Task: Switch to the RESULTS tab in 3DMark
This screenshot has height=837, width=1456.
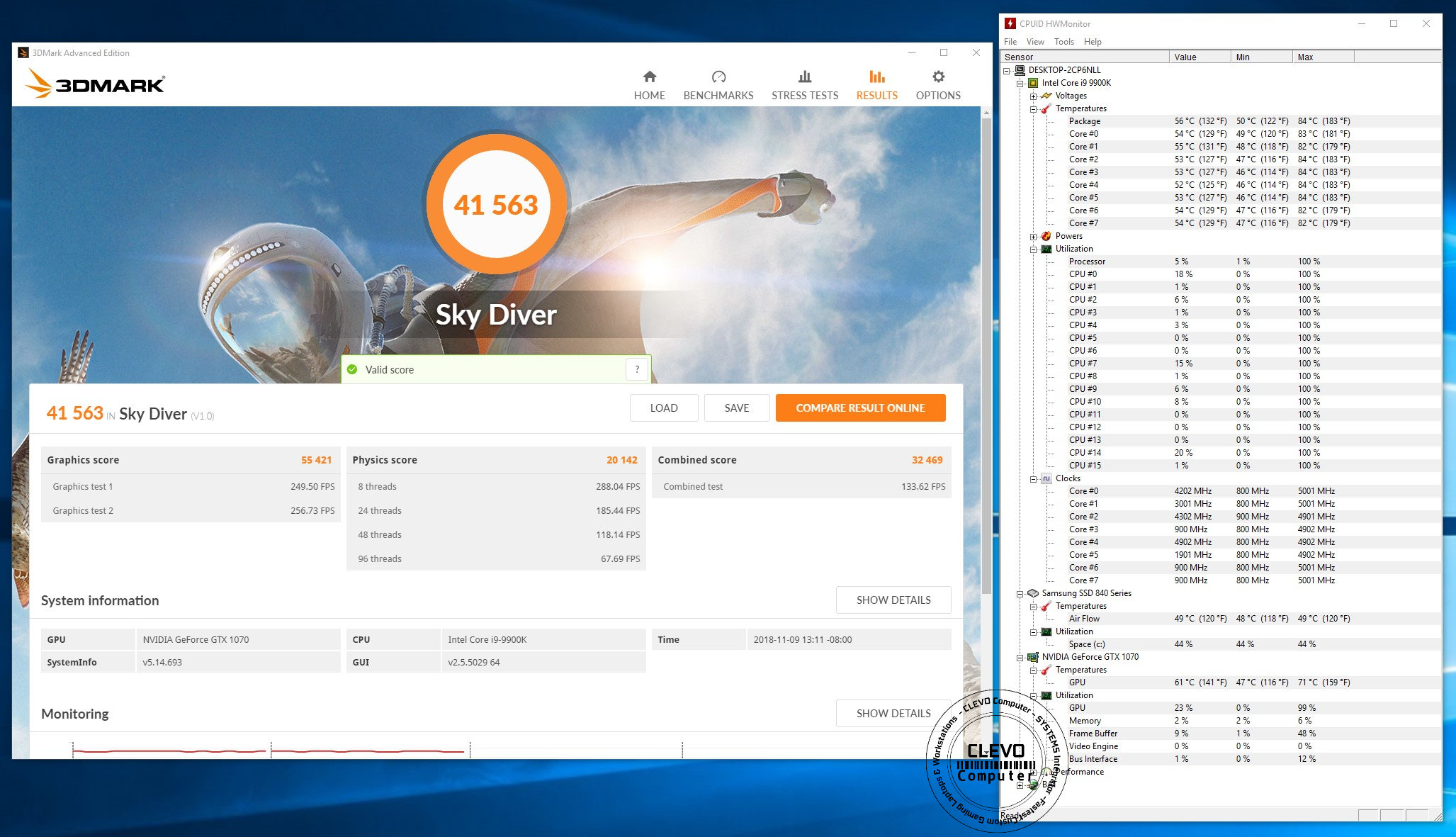Action: pyautogui.click(x=876, y=85)
